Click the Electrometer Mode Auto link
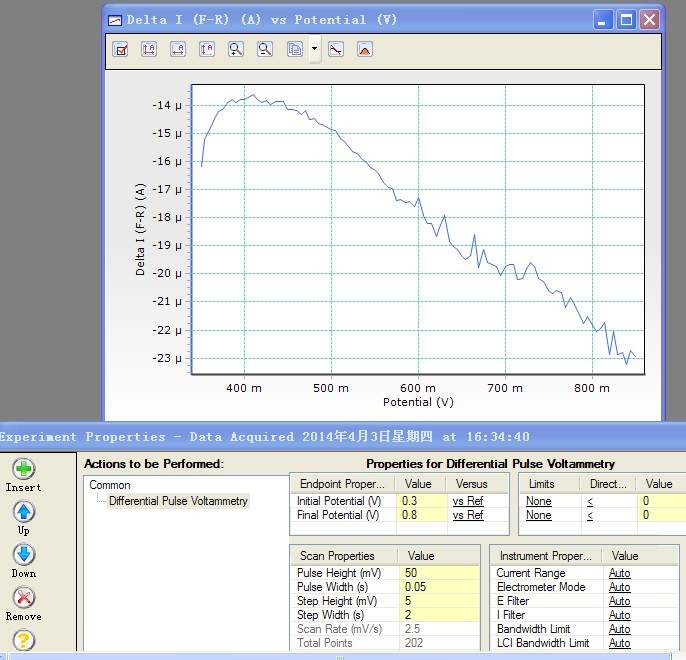Image resolution: width=686 pixels, height=660 pixels. (620, 587)
